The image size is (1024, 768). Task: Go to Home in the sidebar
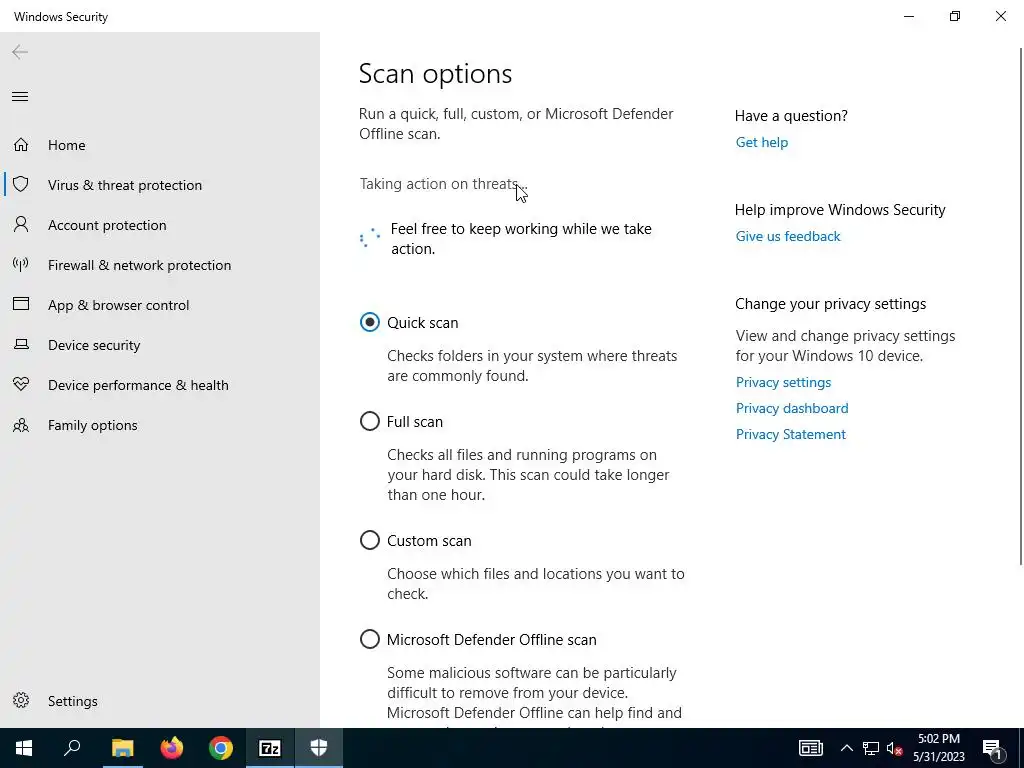(x=67, y=145)
